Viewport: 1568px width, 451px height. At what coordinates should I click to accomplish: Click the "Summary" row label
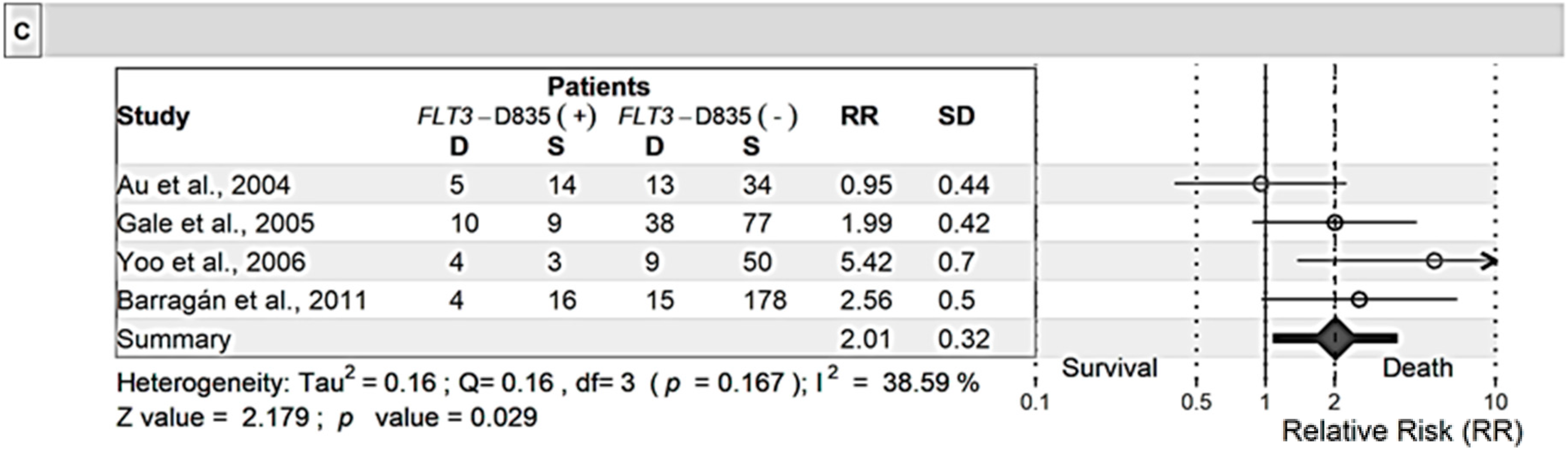tap(174, 339)
